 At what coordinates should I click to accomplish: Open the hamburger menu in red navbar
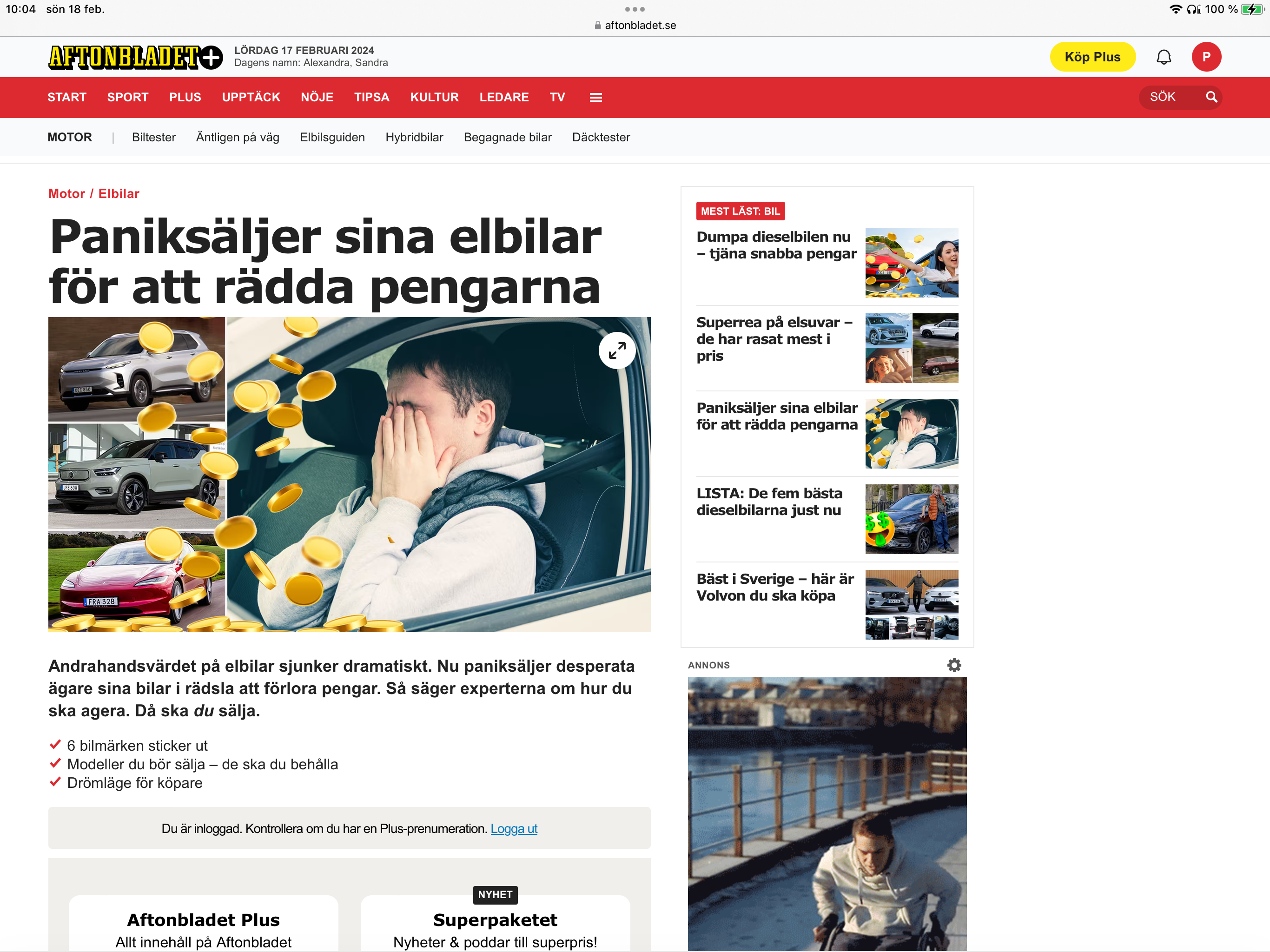click(595, 98)
